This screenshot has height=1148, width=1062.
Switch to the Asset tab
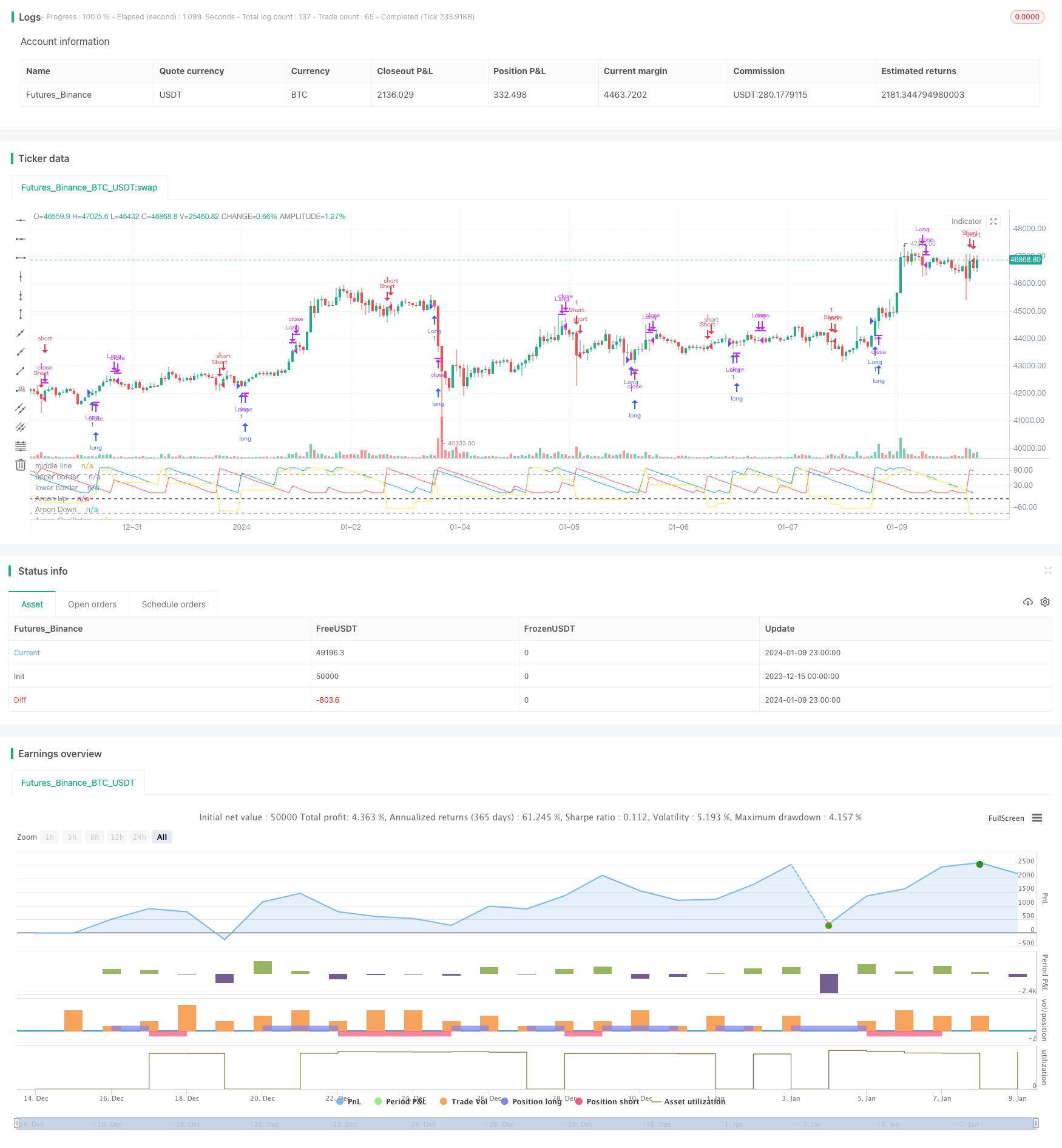(32, 604)
